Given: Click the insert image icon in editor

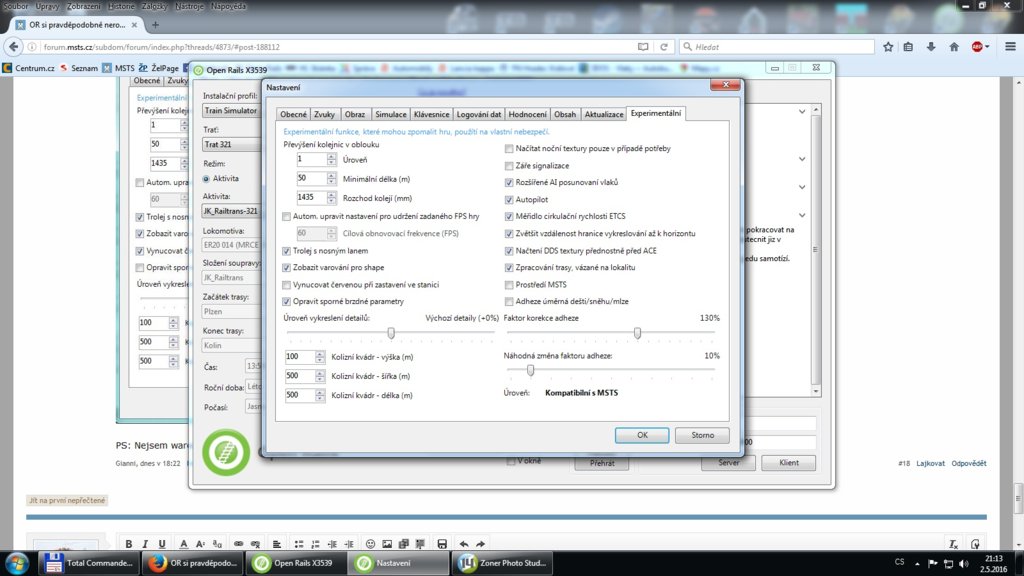Looking at the screenshot, I should click(x=387, y=543).
